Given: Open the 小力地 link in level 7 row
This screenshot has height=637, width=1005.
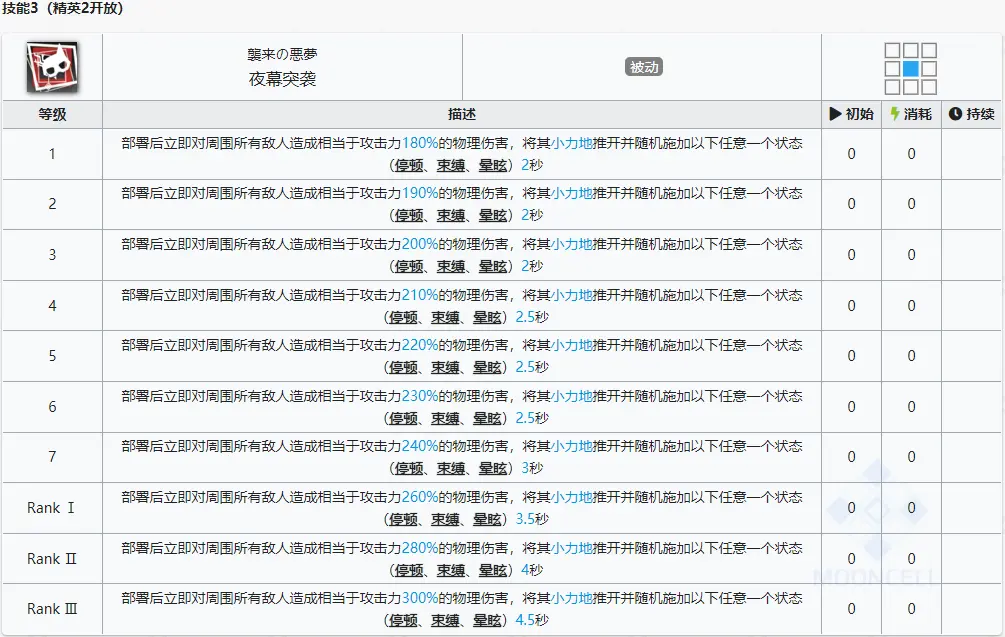Looking at the screenshot, I should (572, 446).
